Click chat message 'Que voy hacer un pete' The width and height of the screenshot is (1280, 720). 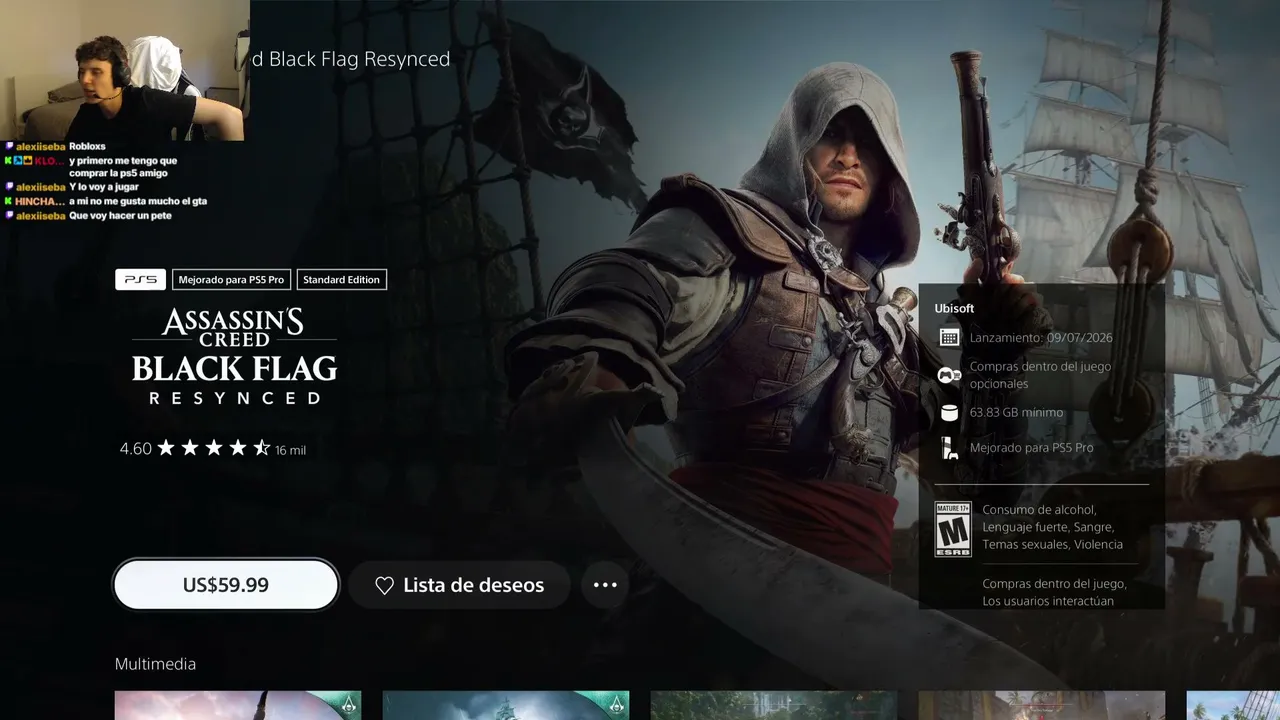121,216
